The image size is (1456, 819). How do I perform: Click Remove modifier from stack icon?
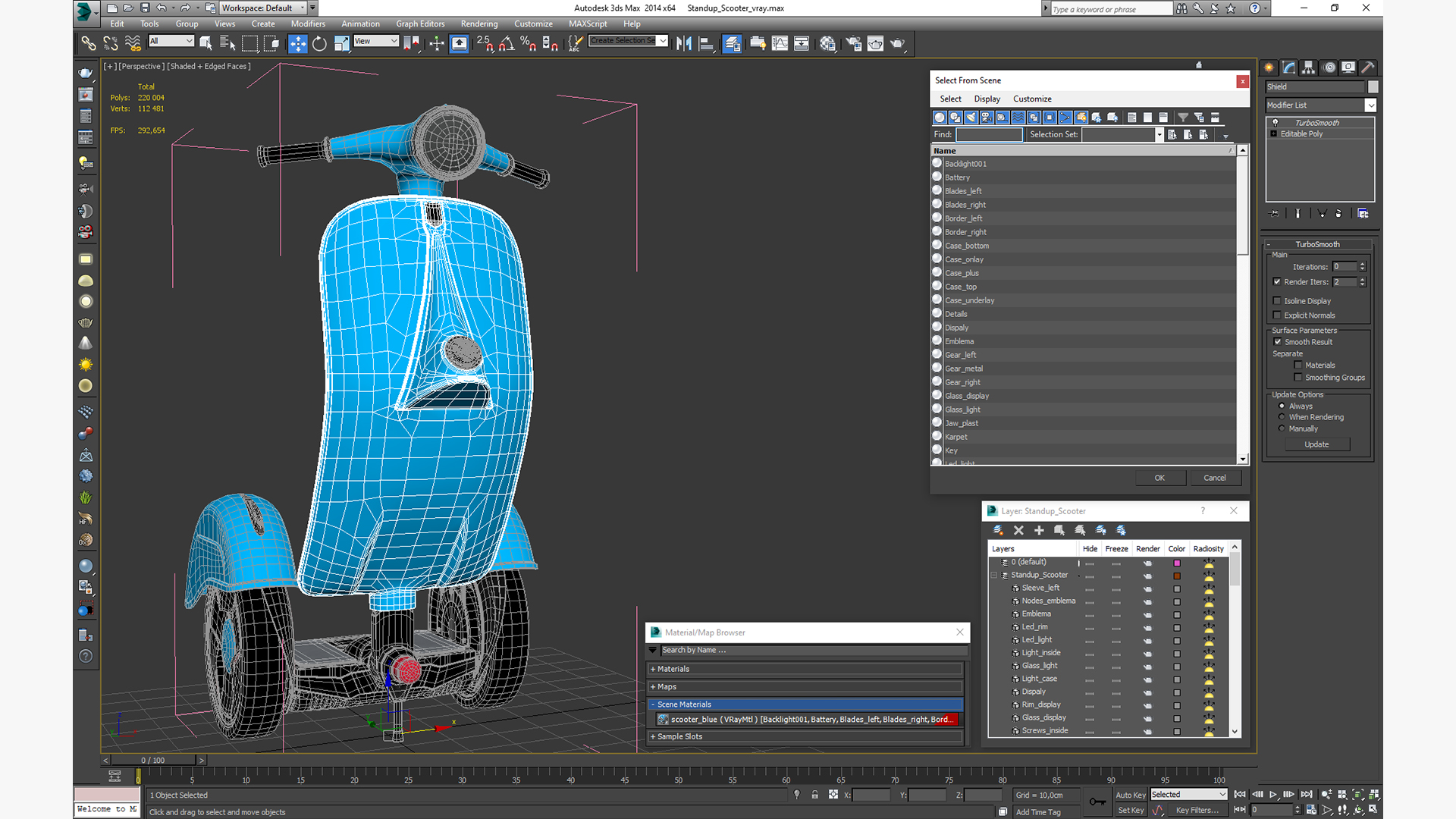coord(1338,214)
